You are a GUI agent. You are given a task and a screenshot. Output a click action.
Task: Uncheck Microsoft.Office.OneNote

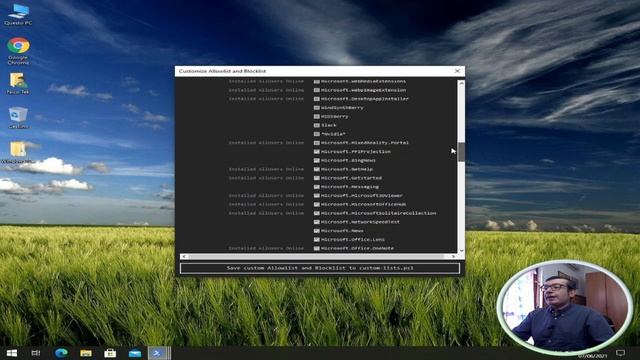316,248
